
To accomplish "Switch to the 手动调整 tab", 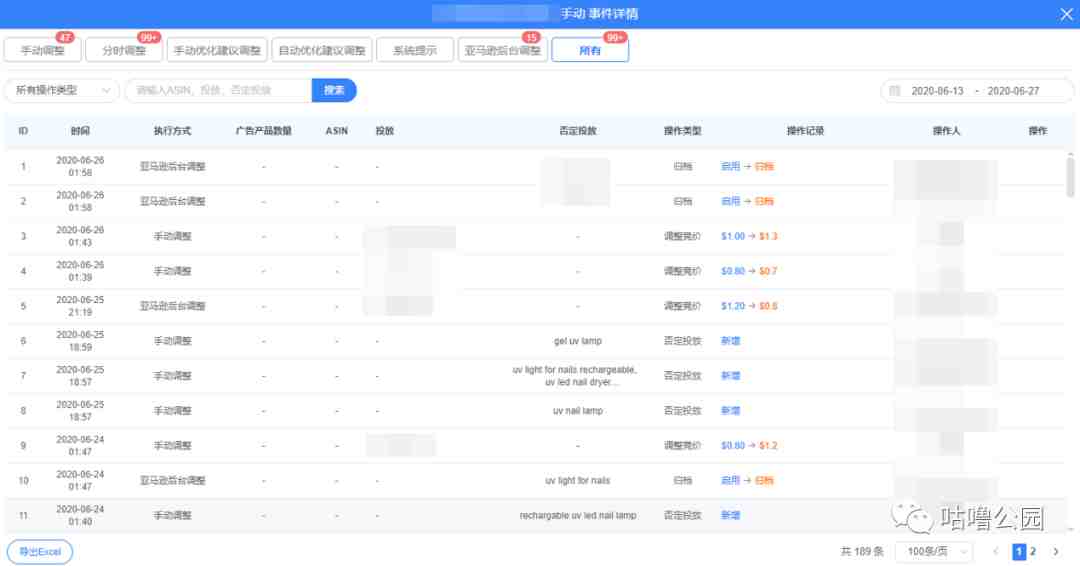I will pos(43,50).
